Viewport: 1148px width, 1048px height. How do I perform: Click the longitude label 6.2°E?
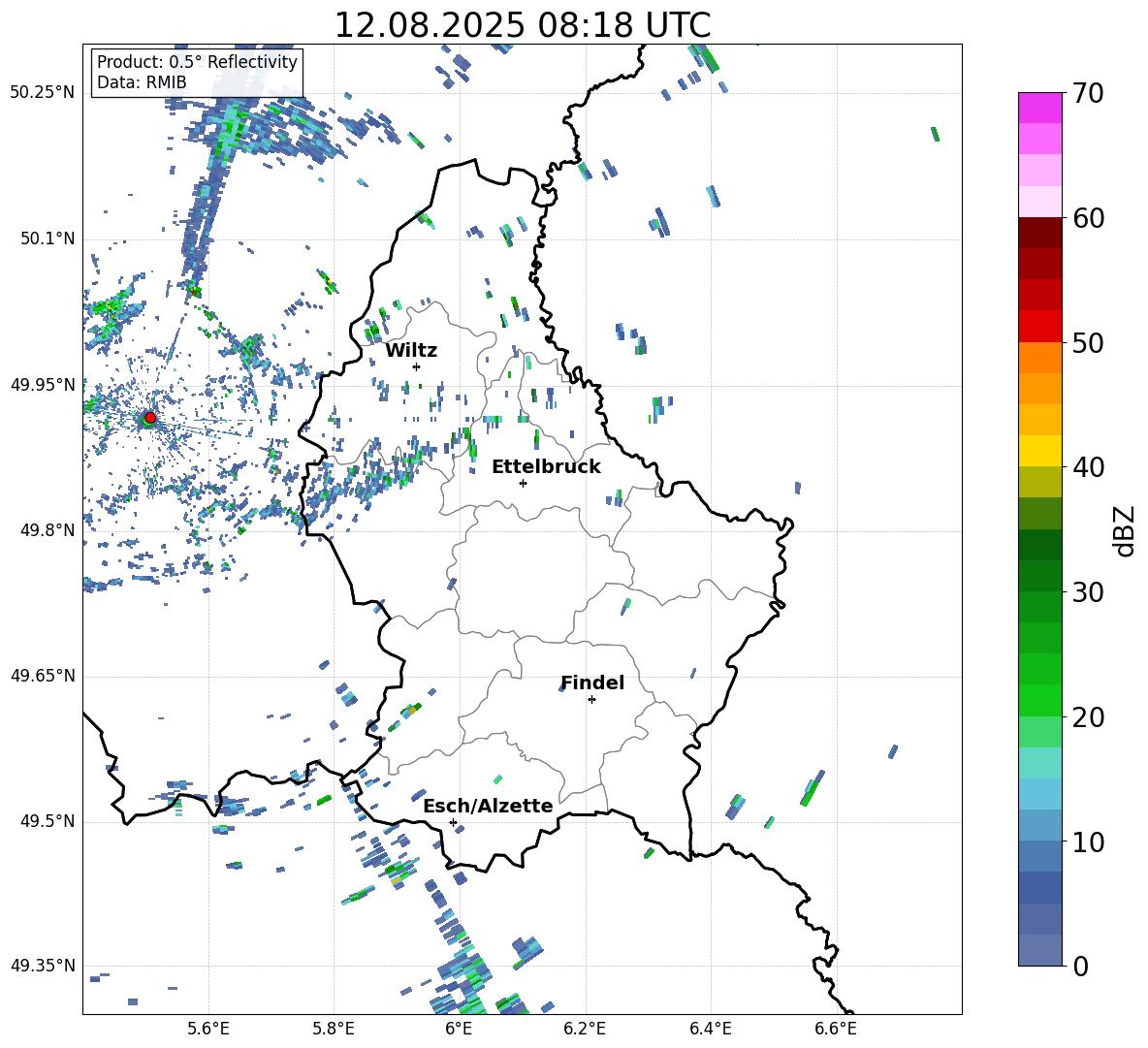tap(585, 1029)
